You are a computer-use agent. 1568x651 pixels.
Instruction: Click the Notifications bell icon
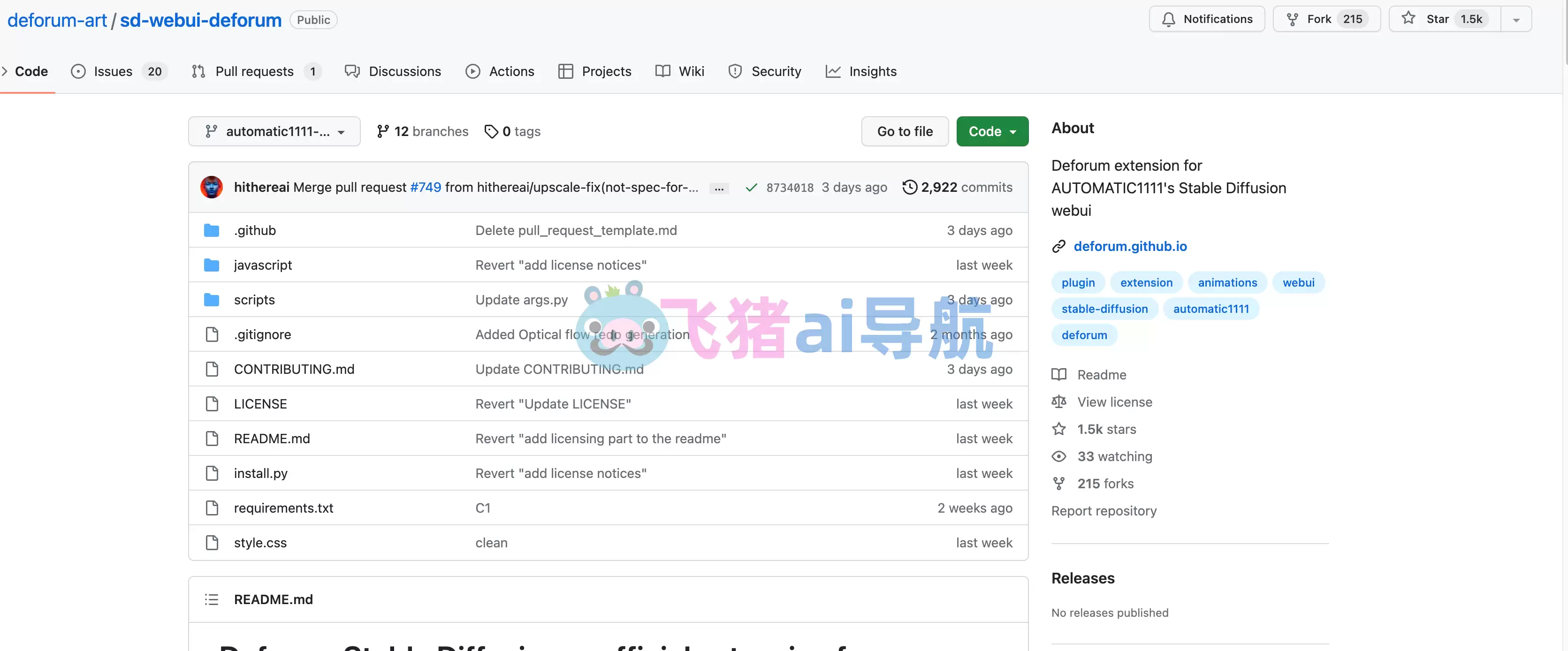point(1168,20)
